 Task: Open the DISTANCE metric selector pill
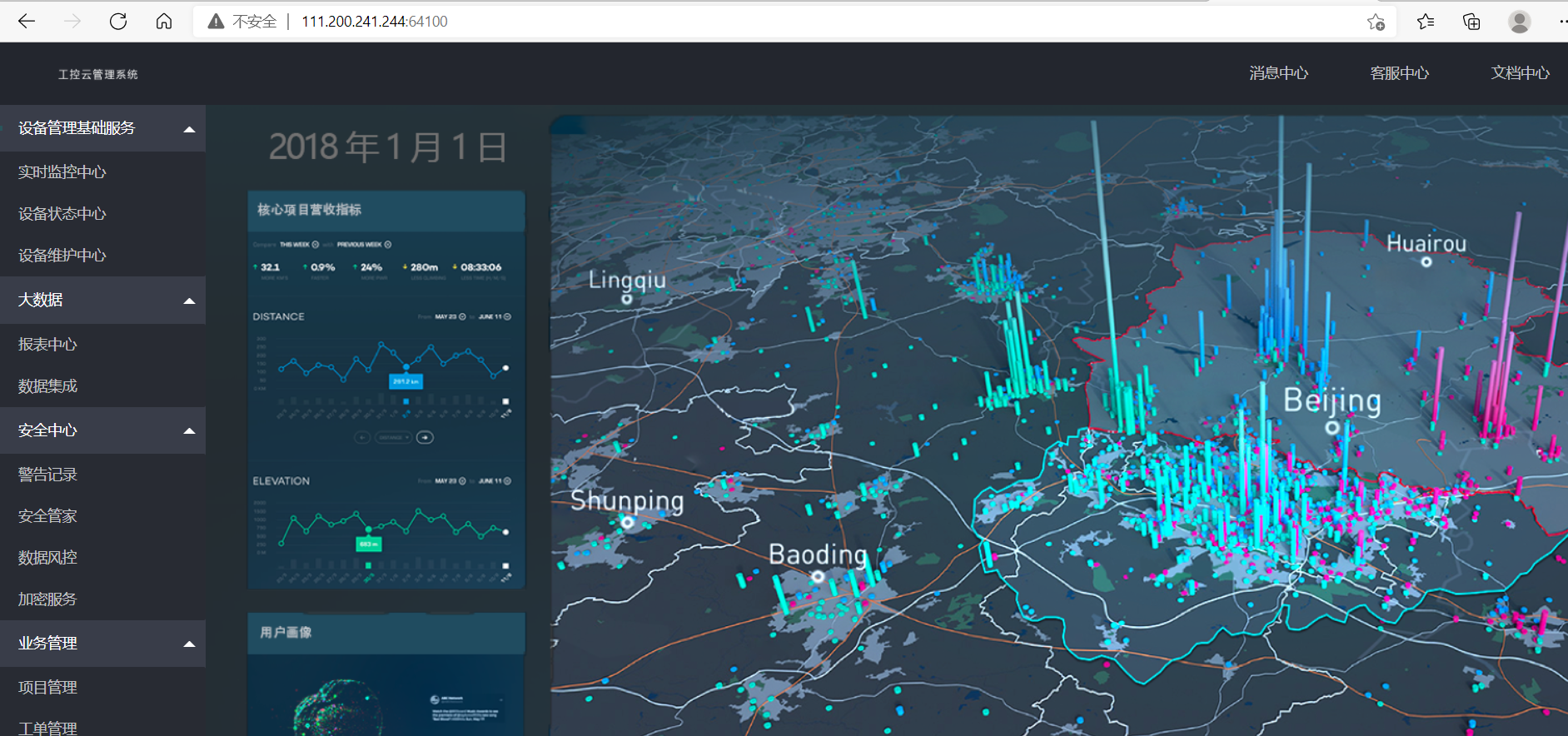click(x=393, y=437)
